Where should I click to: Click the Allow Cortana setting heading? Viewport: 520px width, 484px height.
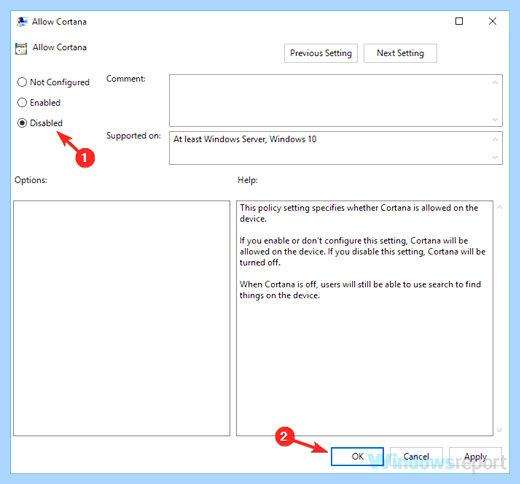tap(59, 47)
